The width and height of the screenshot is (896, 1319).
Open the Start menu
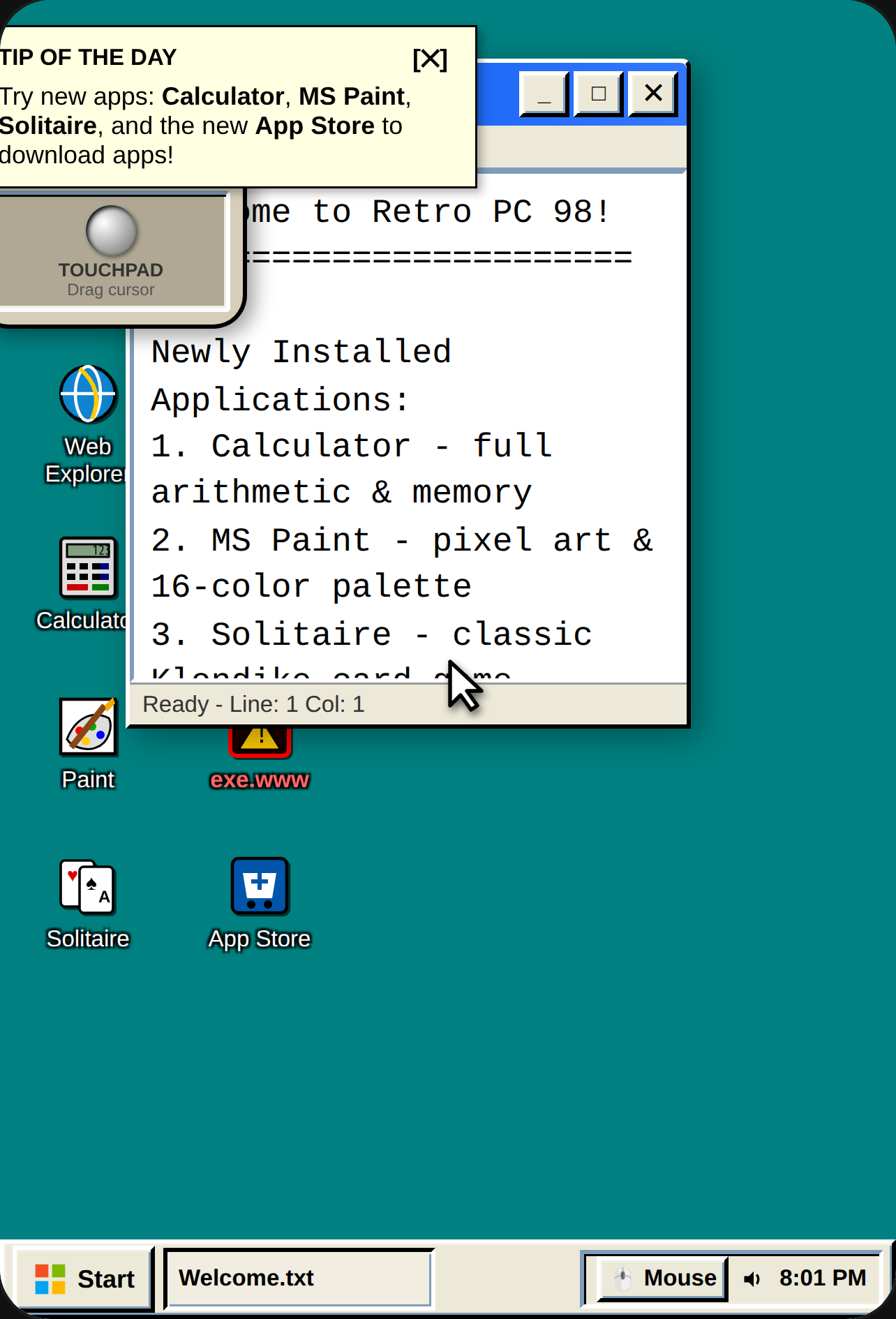tap(84, 1279)
